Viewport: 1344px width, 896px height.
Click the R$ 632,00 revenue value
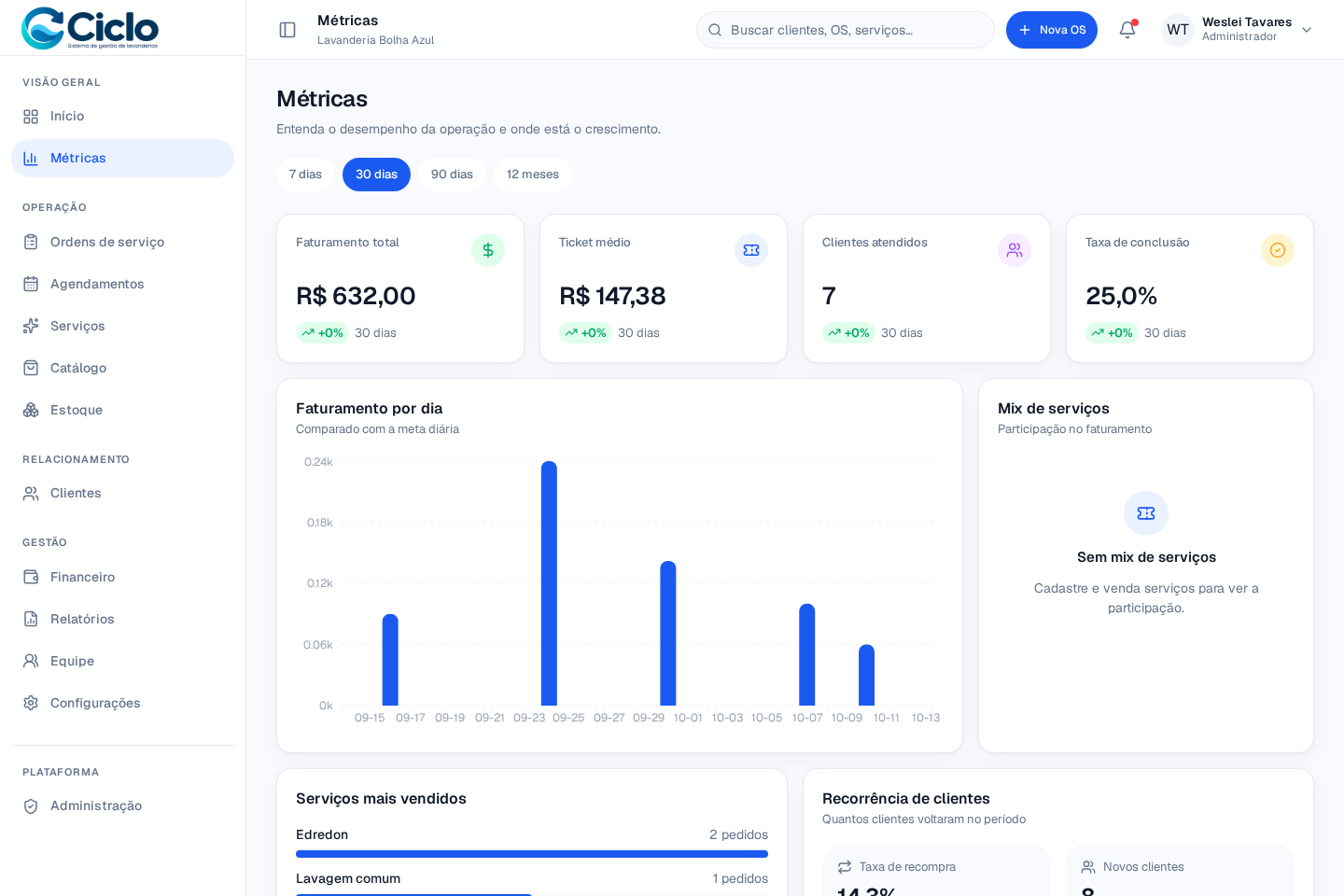tap(356, 296)
